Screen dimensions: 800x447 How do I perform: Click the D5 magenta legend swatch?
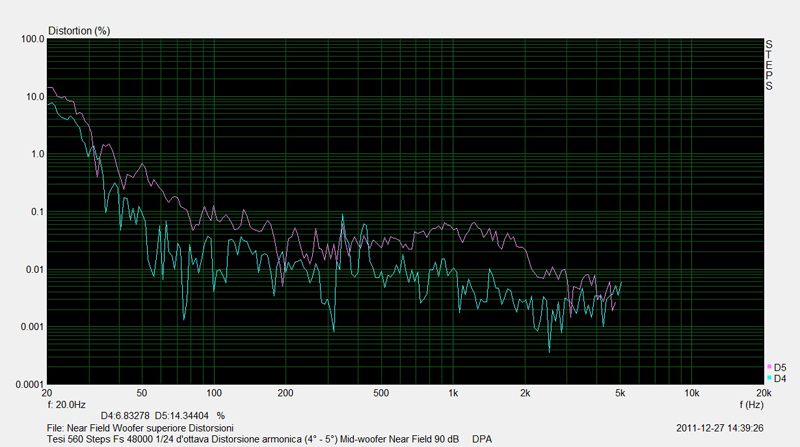[x=769, y=367]
